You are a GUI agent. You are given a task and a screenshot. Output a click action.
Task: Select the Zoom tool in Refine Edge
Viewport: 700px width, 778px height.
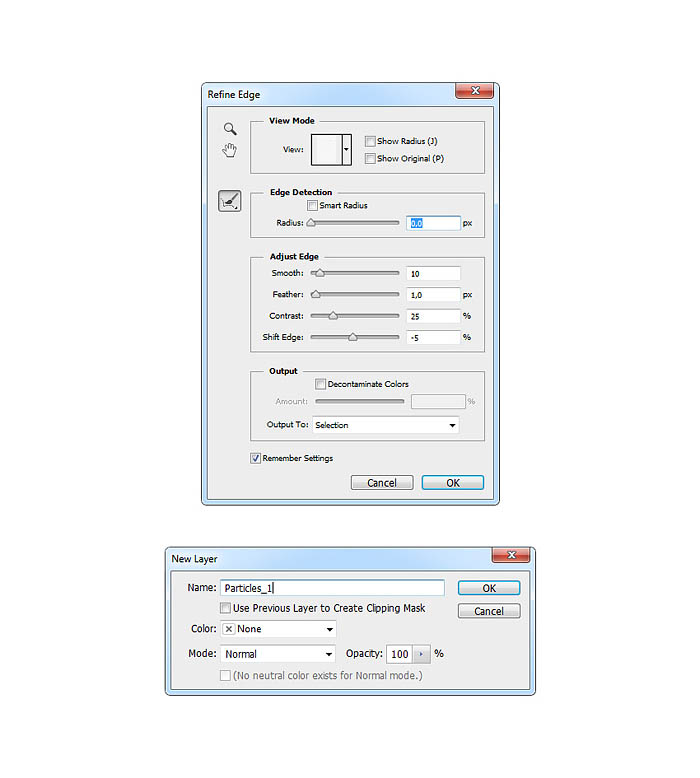(230, 129)
